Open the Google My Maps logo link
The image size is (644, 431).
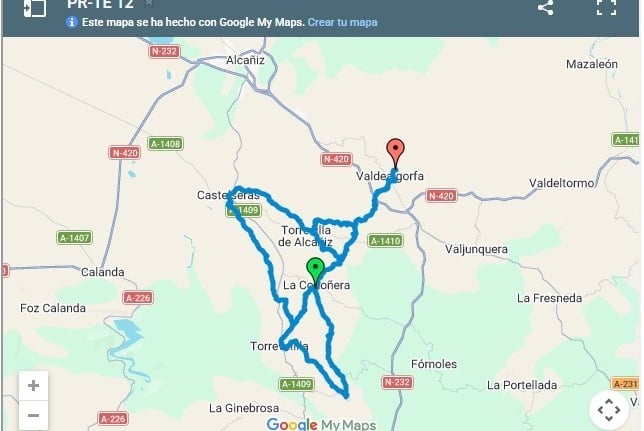click(x=321, y=424)
